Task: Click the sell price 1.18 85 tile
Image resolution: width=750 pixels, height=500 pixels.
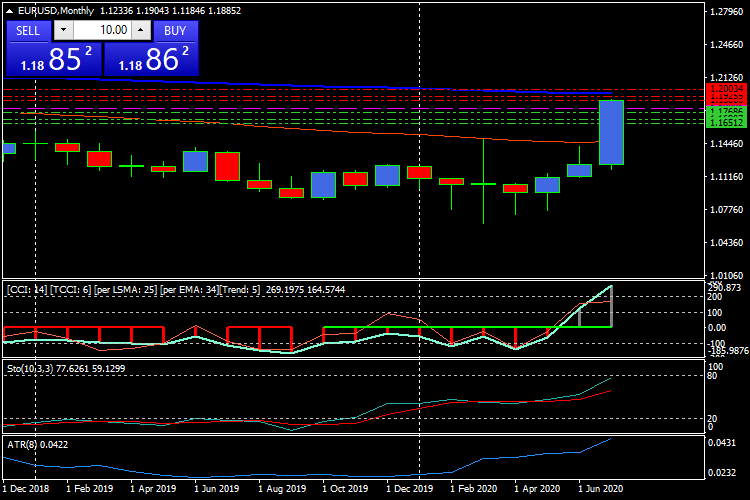Action: [x=54, y=59]
